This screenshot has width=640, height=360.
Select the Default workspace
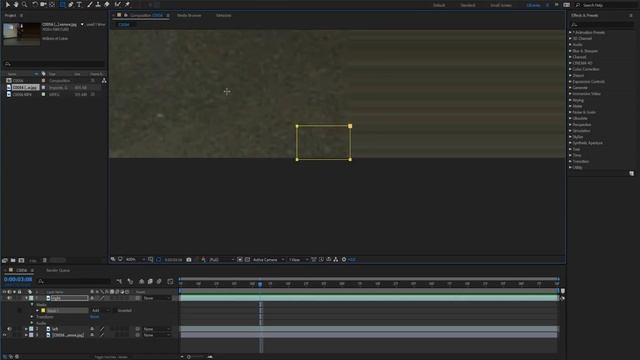439,5
